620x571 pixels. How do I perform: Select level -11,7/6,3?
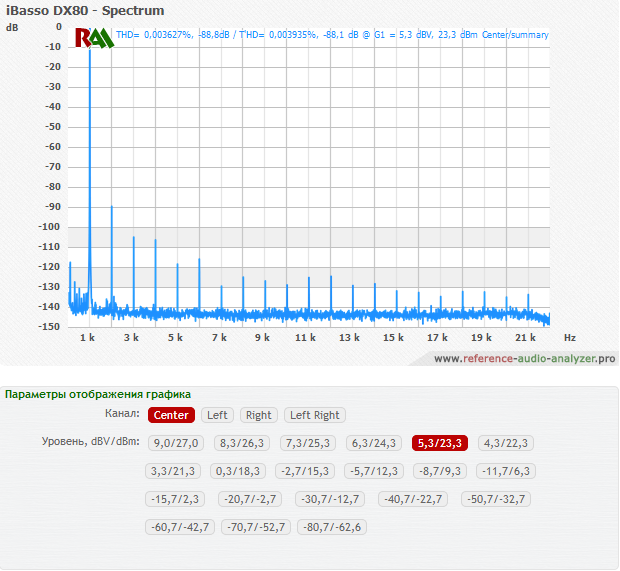click(x=506, y=471)
